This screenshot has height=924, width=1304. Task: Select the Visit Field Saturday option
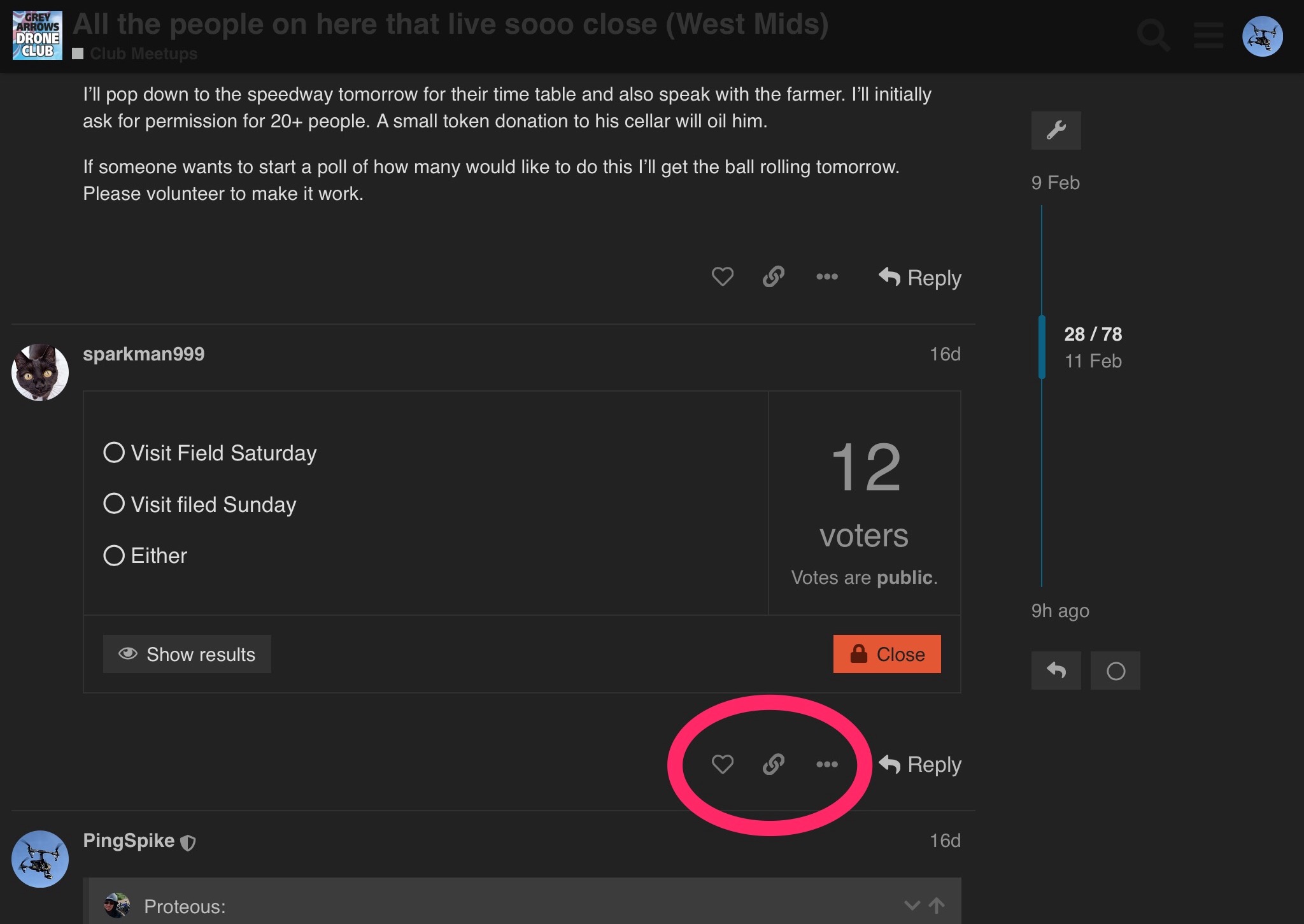114,453
